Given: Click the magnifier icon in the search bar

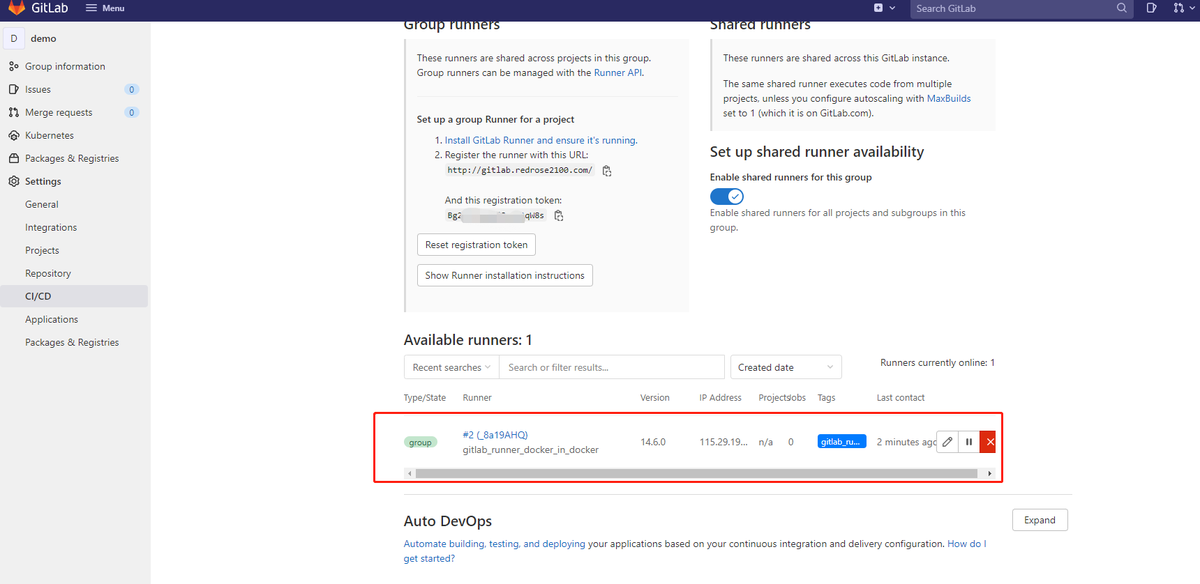Looking at the screenshot, I should coord(1122,8).
